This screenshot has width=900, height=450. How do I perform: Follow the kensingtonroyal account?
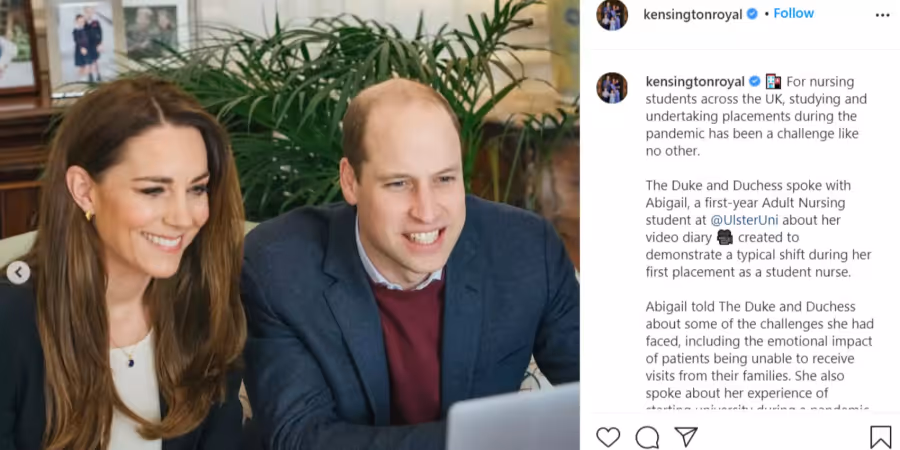pyautogui.click(x=794, y=13)
